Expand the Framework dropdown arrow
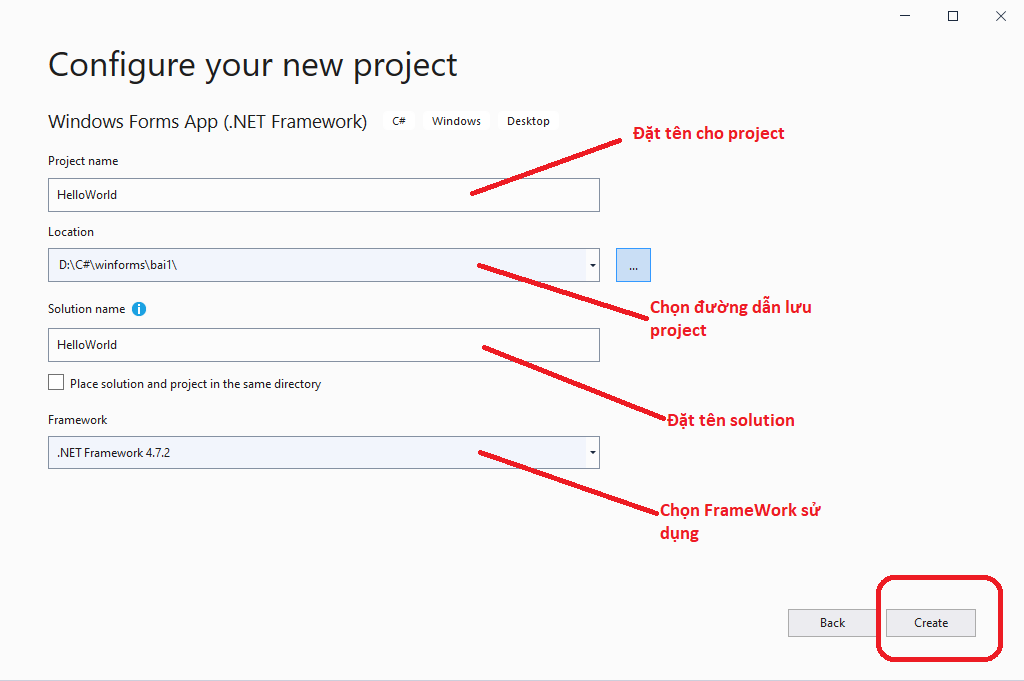Screen dimensions: 1024x681 point(593,453)
